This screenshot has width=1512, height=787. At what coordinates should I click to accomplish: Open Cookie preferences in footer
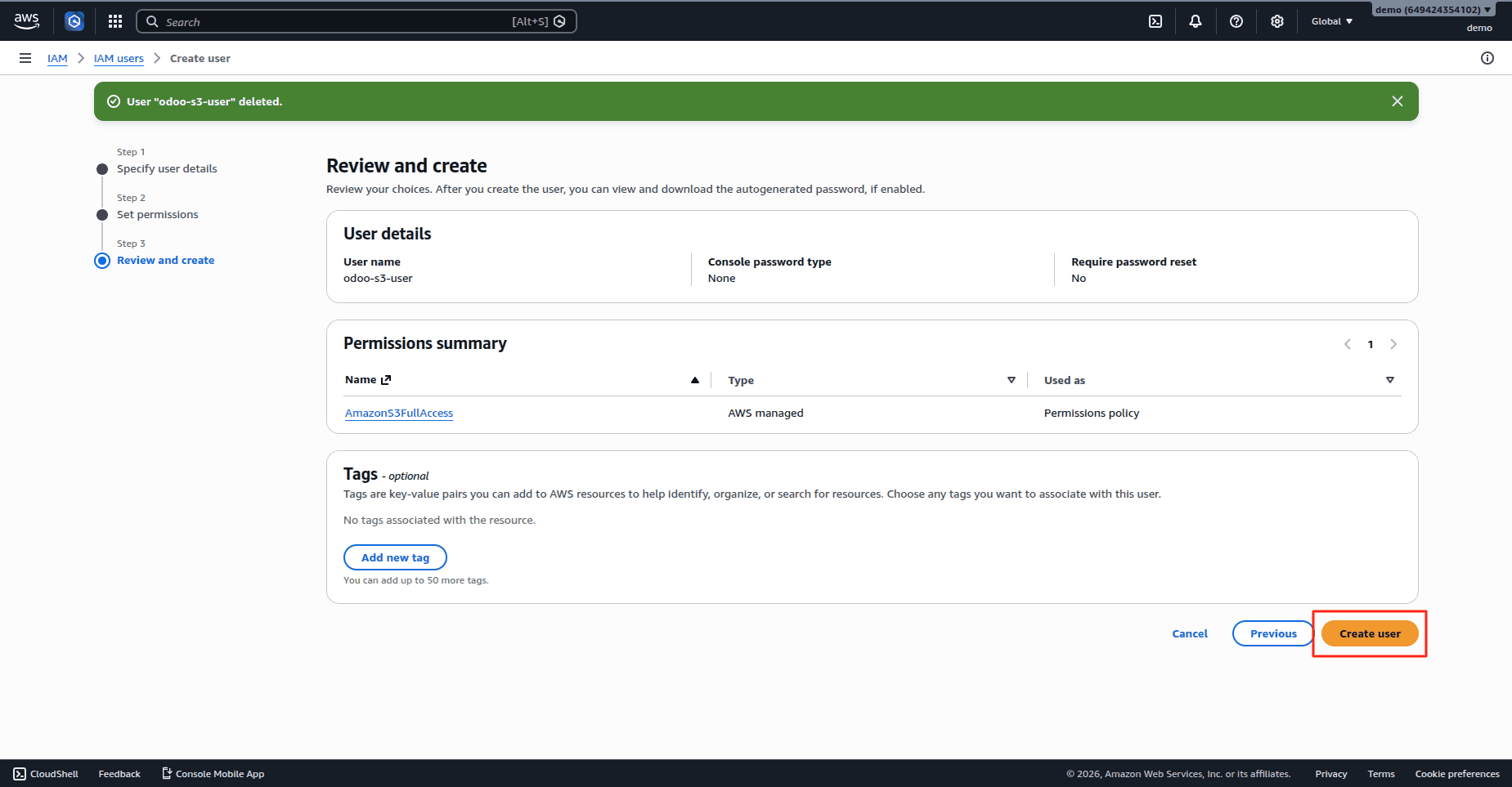(1457, 774)
